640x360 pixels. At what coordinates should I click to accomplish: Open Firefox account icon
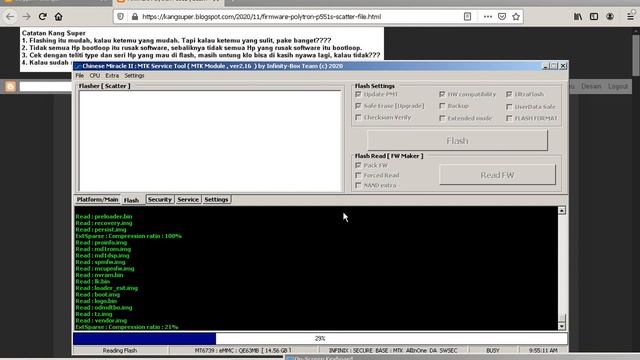[610, 17]
